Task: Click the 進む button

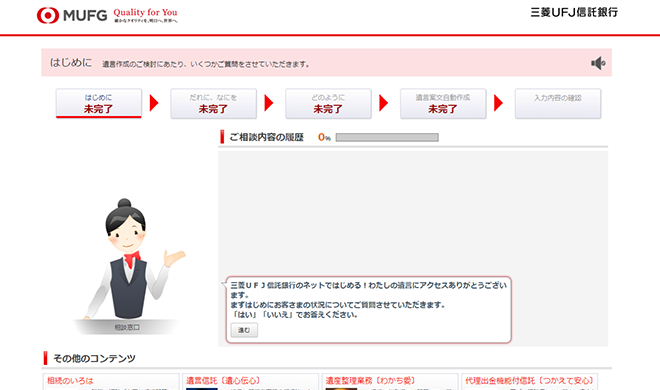Action: pos(244,330)
